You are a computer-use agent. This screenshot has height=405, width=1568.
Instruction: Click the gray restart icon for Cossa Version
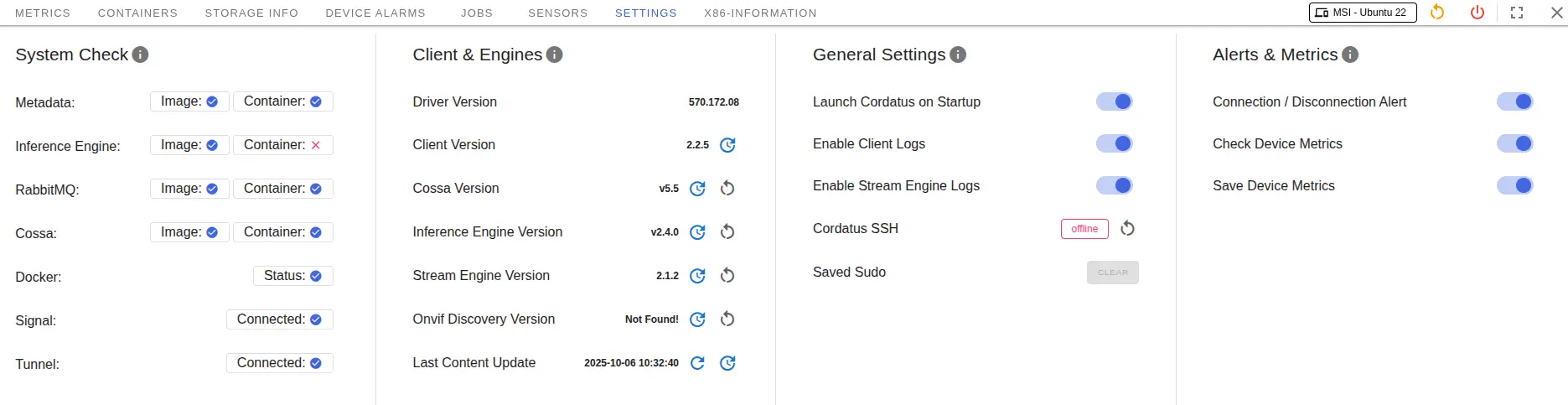tap(727, 189)
